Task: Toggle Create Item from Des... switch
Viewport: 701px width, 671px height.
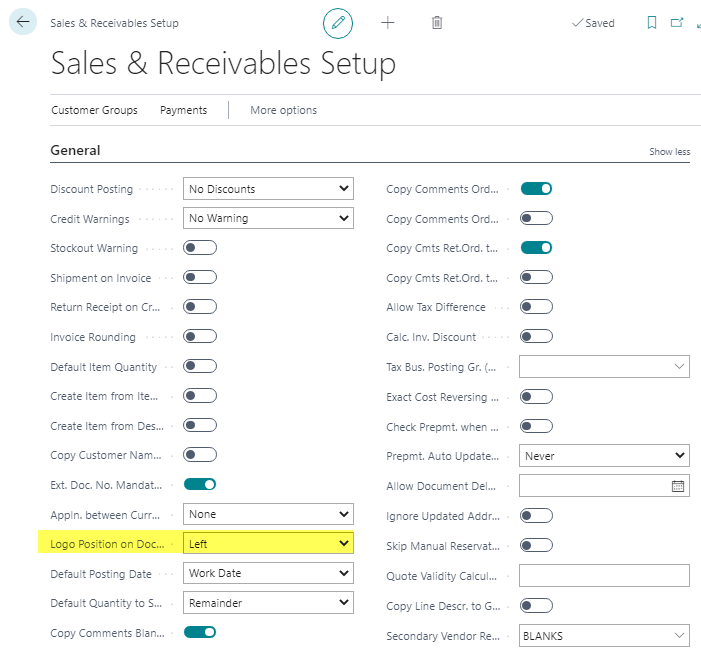Action: coord(200,426)
